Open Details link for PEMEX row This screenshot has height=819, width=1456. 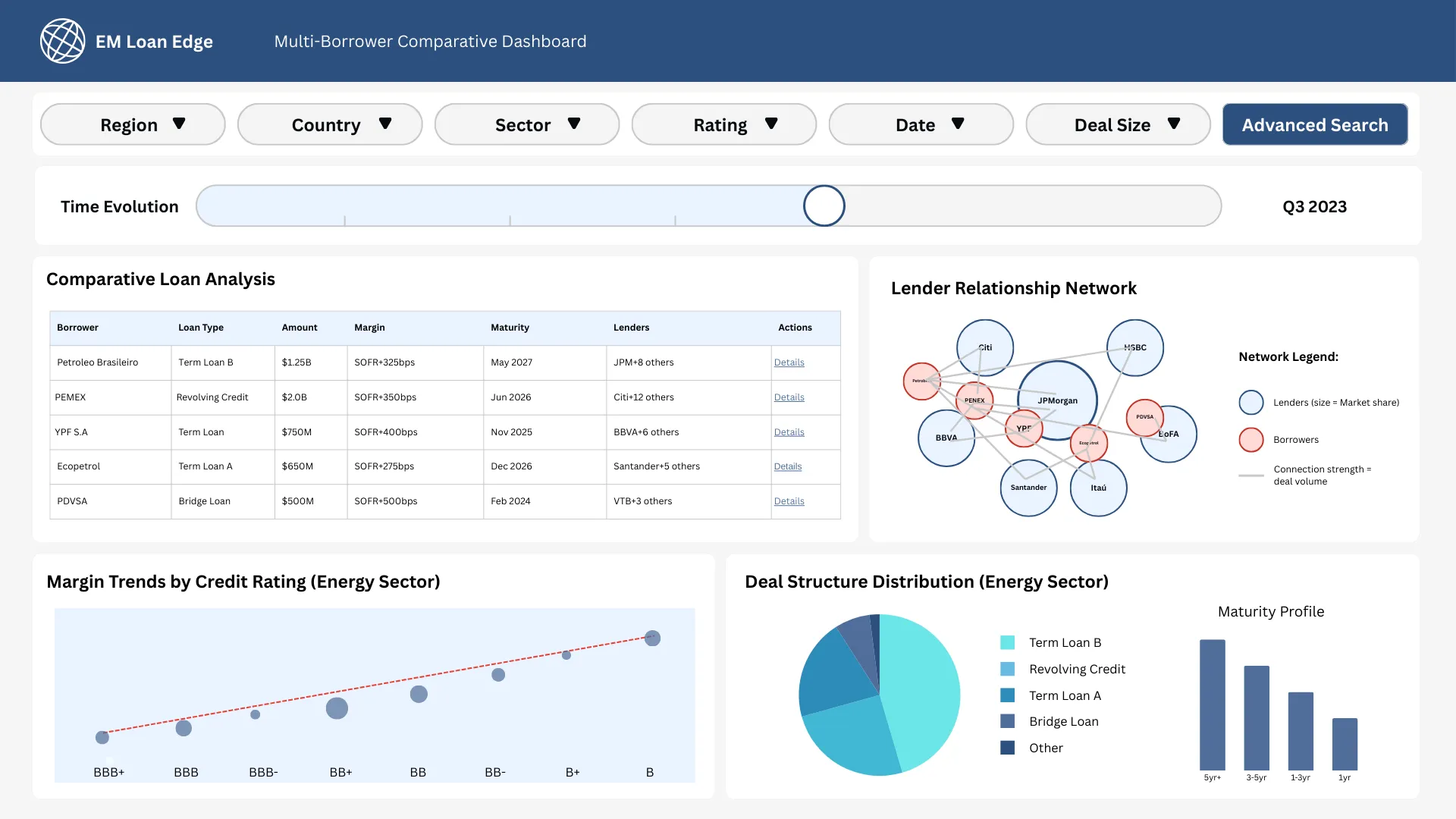[x=789, y=397]
